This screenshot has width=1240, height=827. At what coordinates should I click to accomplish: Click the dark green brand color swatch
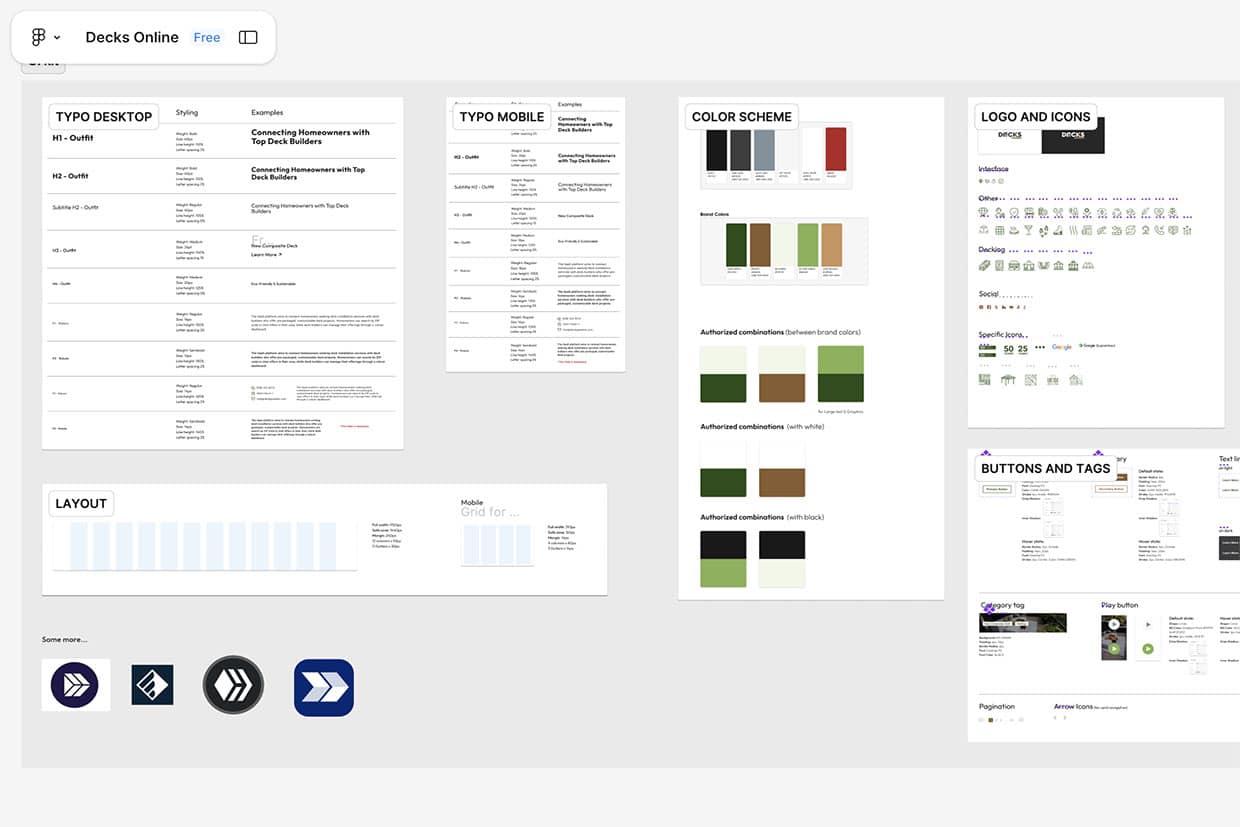[x=736, y=245]
